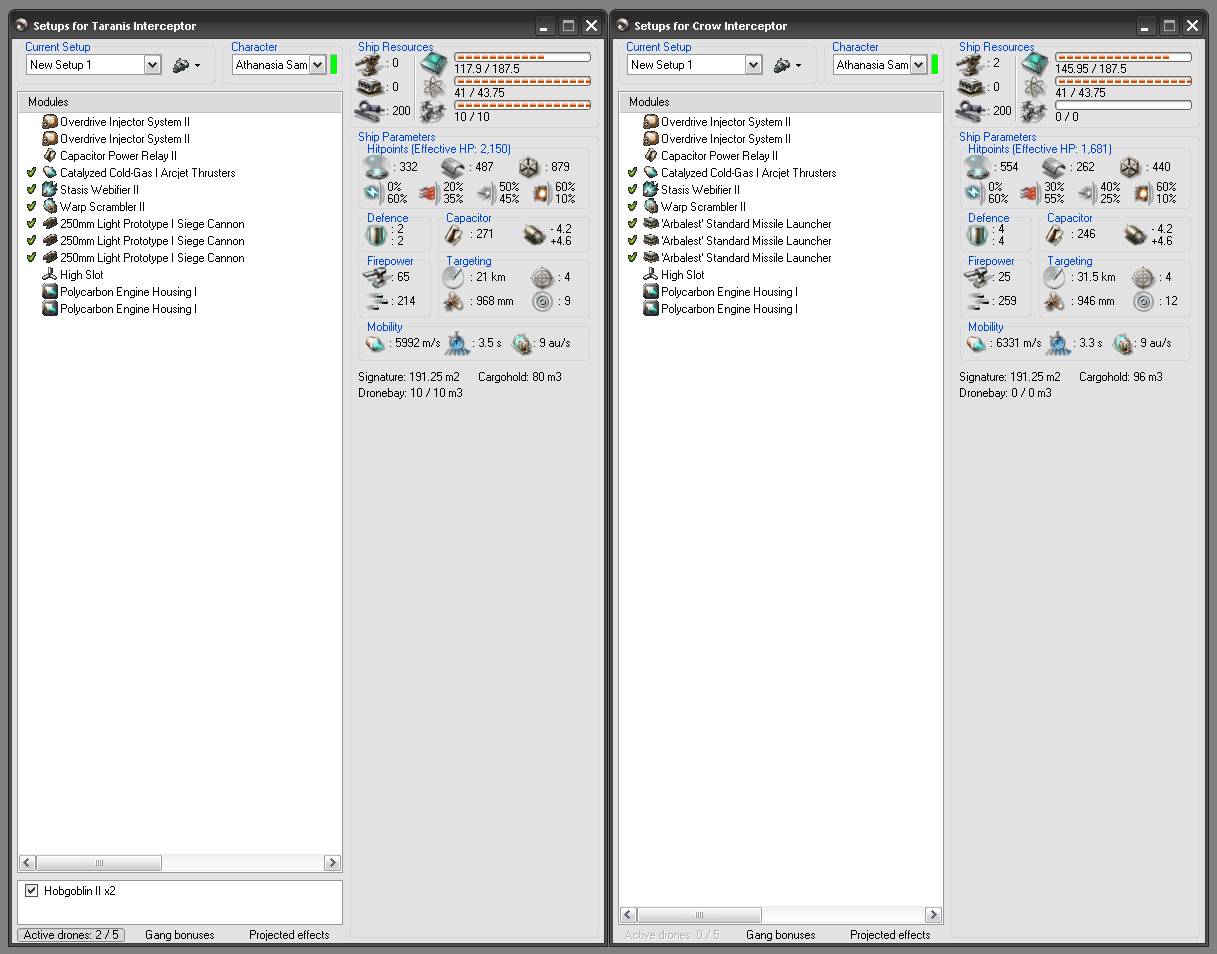The image size is (1217, 954).
Task: Toggle third 250mm Siege Cannon checkmark
Action: (31, 258)
